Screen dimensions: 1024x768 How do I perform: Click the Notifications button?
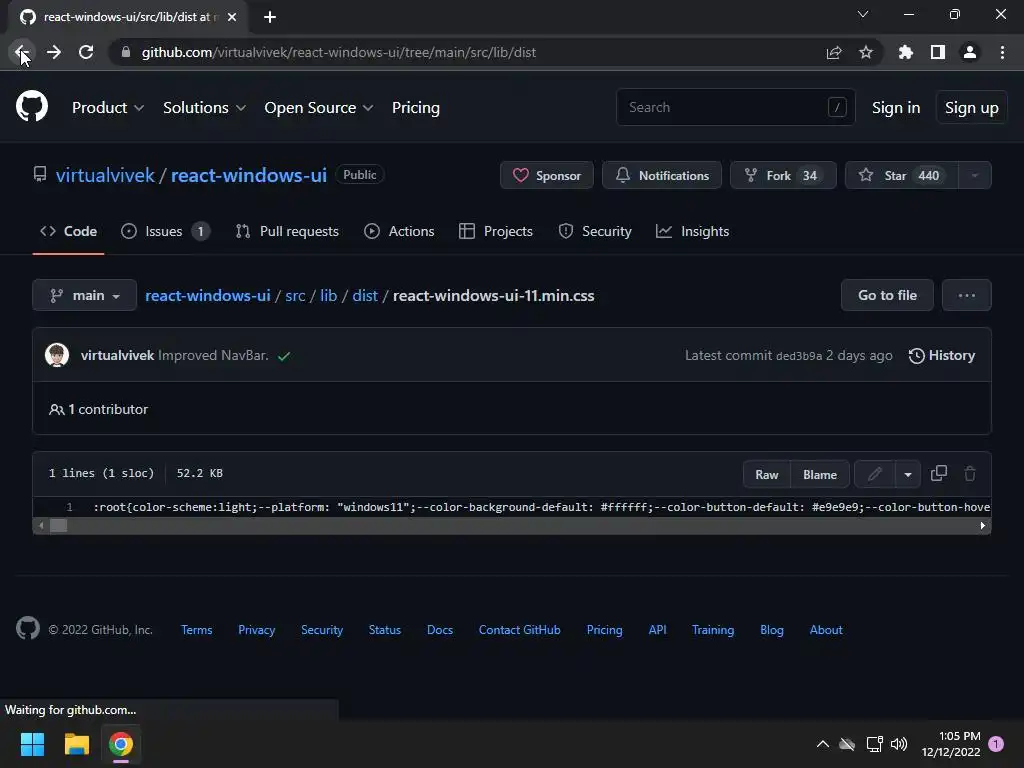click(662, 175)
